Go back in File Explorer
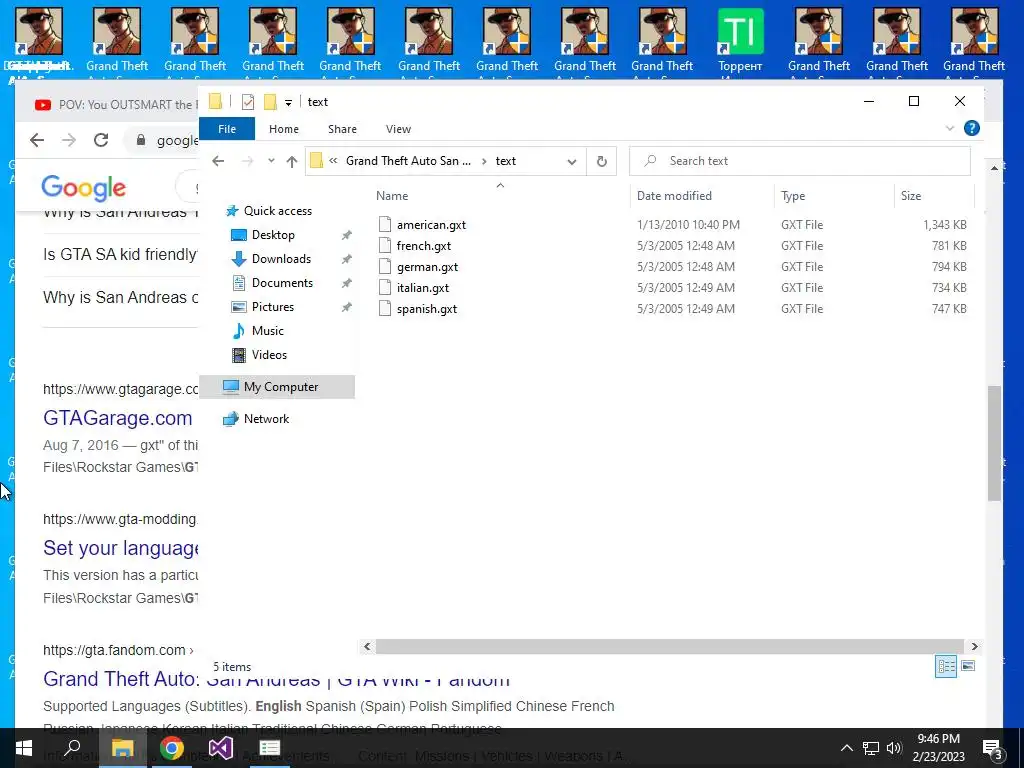 pyautogui.click(x=218, y=161)
